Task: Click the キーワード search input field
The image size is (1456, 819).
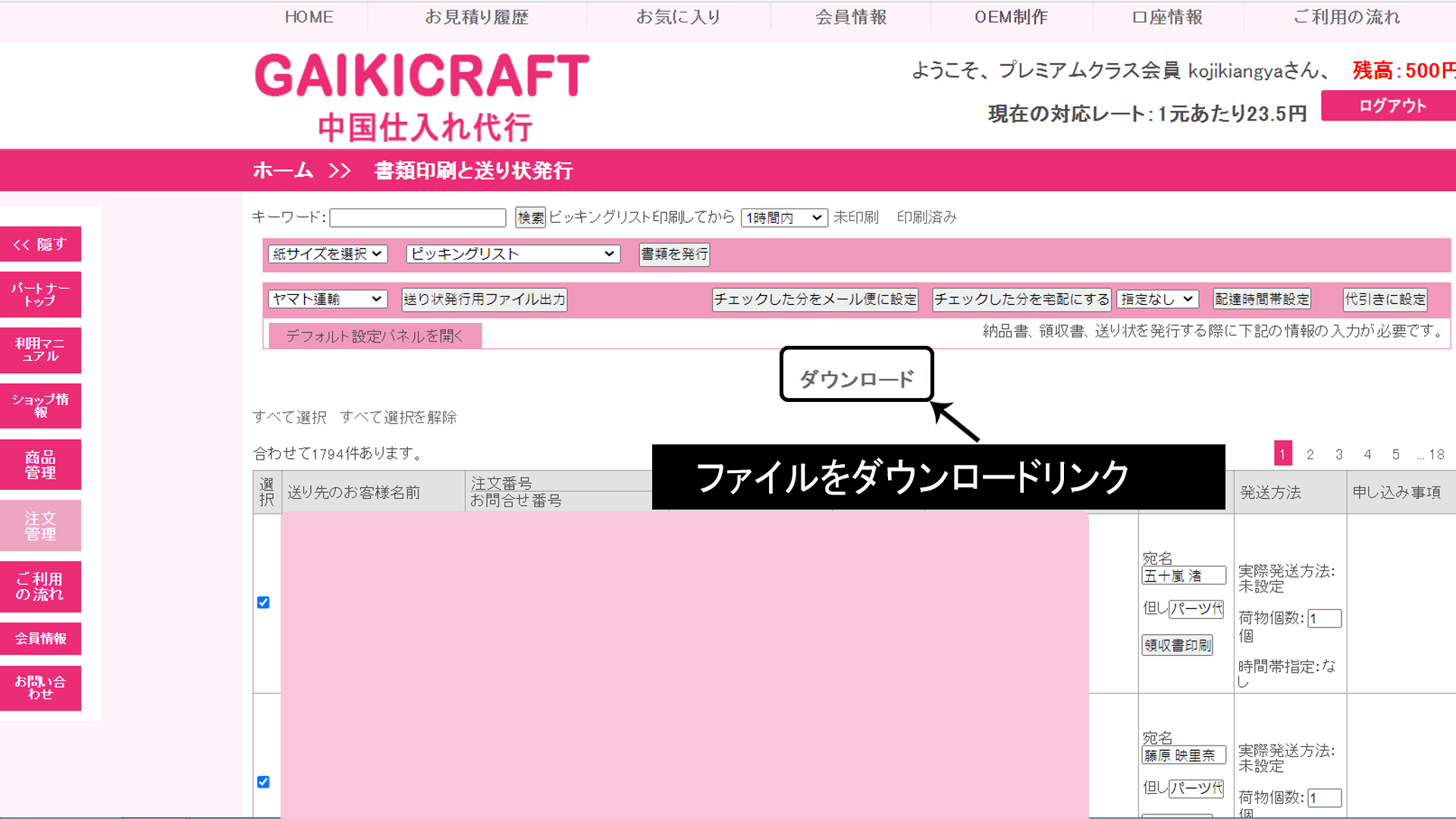Action: (x=418, y=218)
